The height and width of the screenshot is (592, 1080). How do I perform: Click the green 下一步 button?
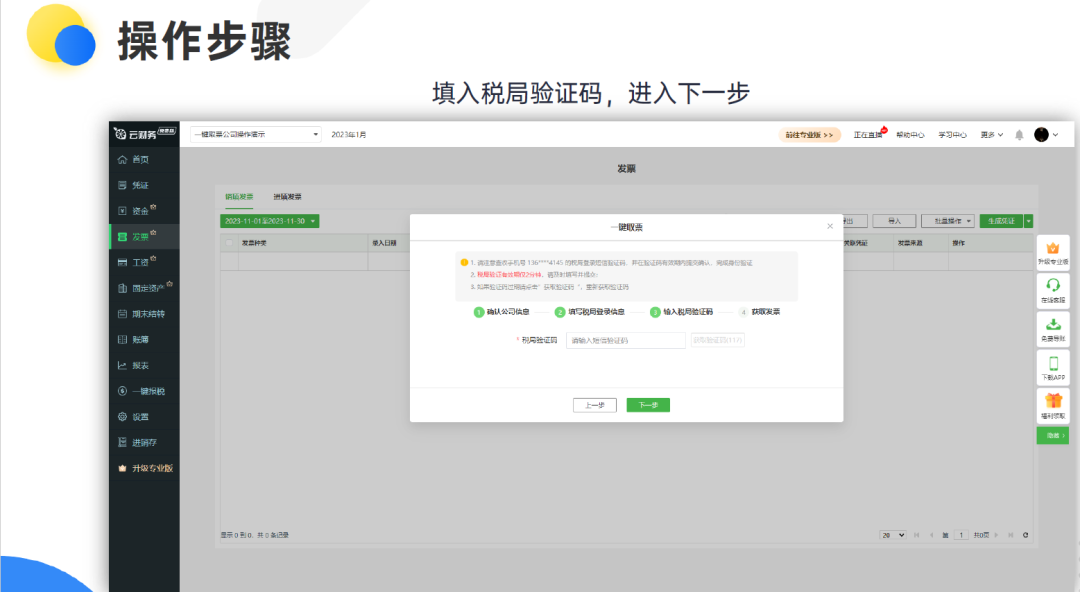[648, 405]
